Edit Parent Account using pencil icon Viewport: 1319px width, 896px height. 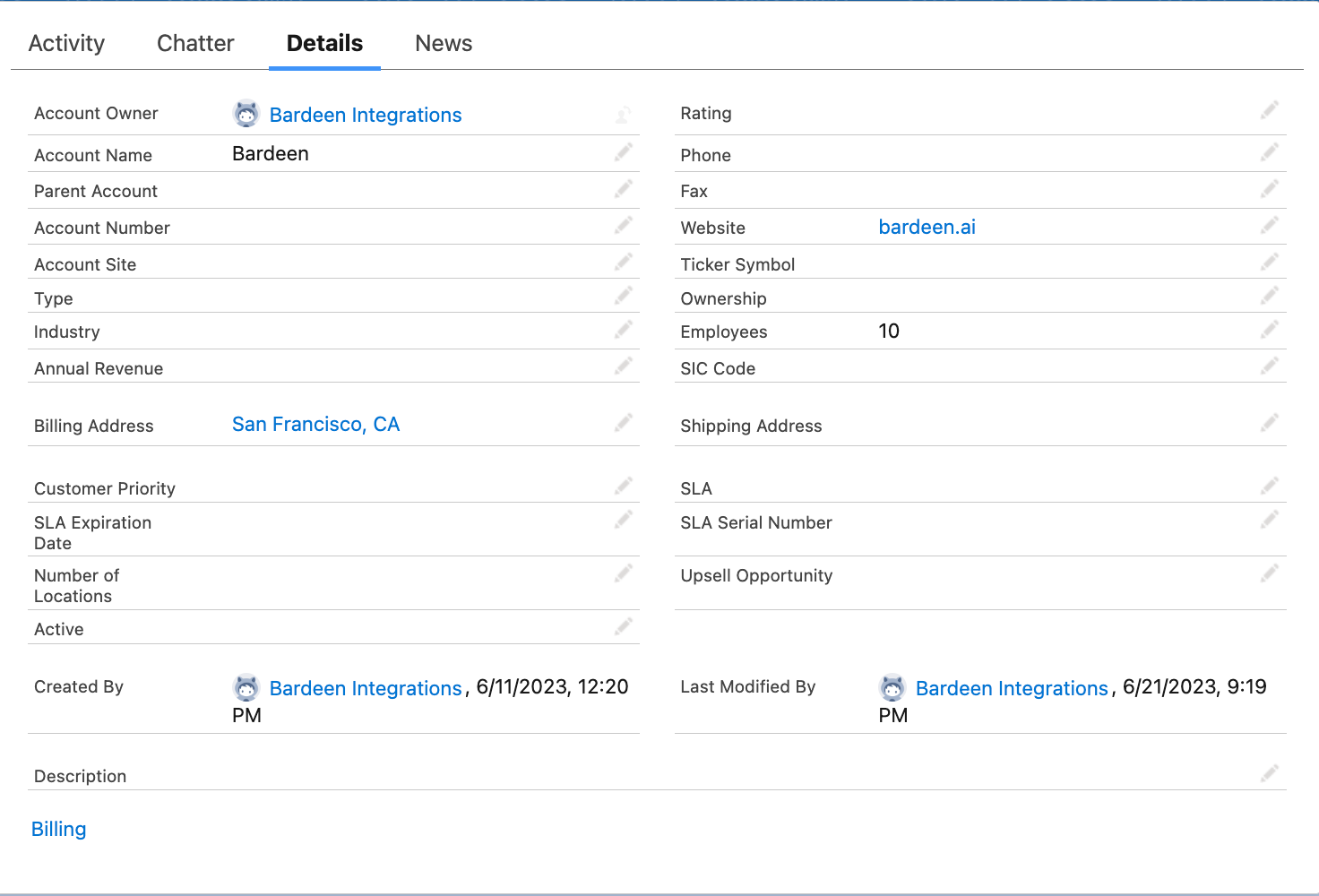[x=624, y=188]
